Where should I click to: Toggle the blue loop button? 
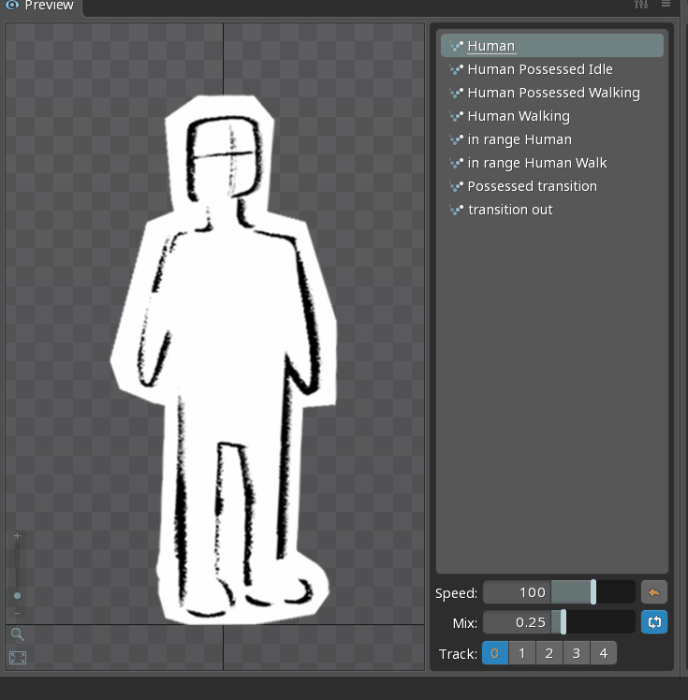click(654, 622)
